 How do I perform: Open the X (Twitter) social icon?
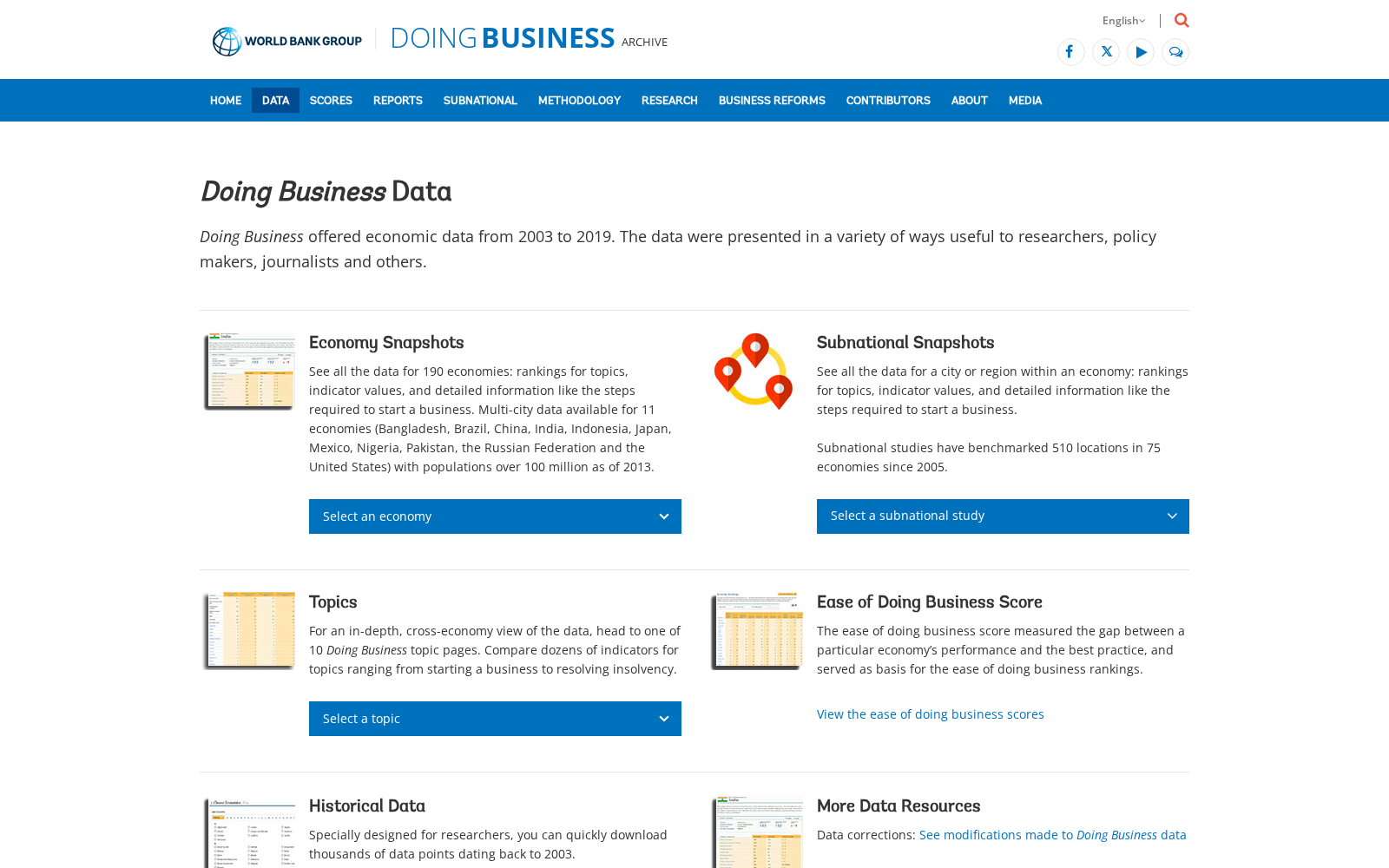click(1106, 52)
